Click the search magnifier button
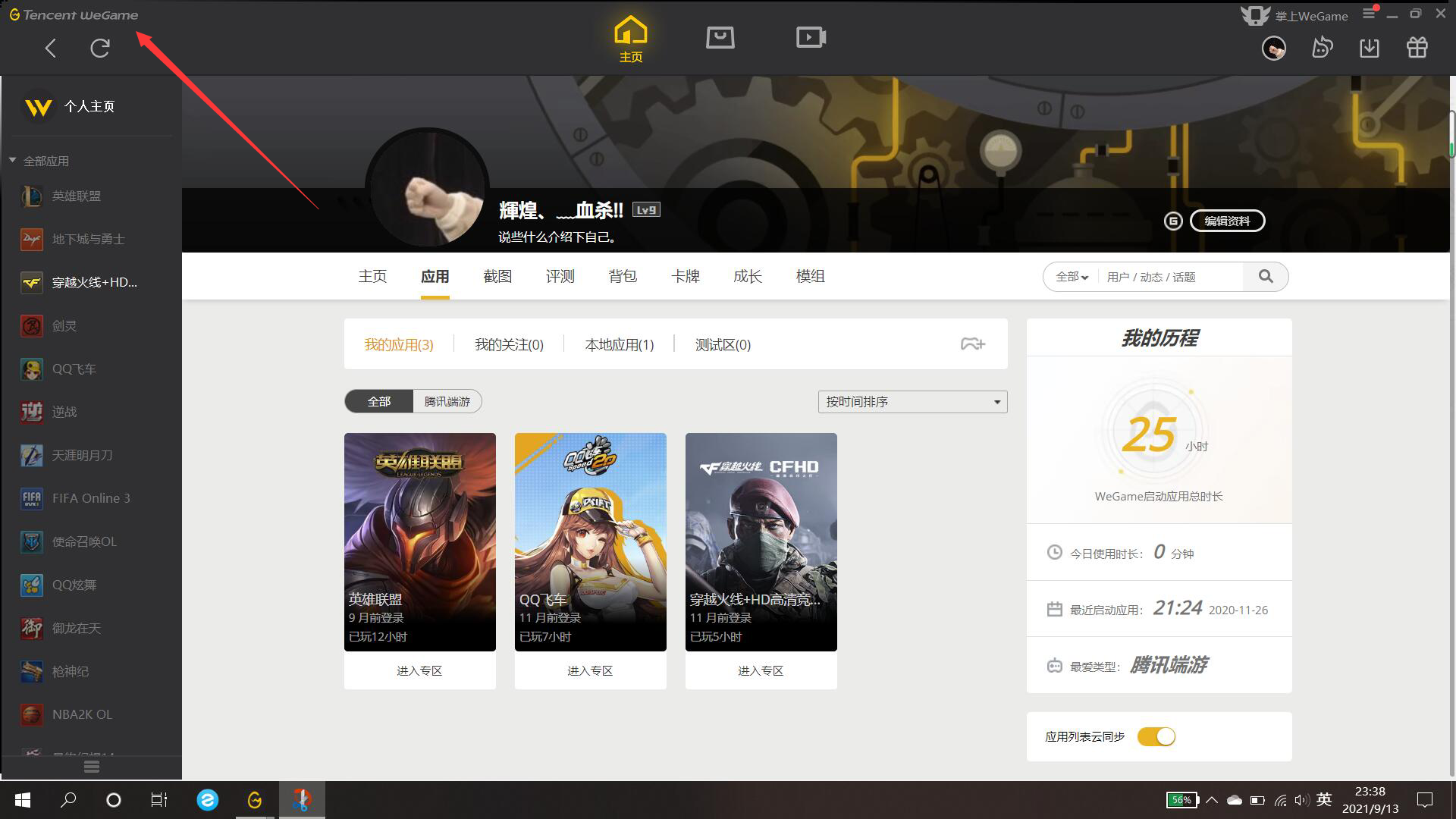 point(1266,277)
